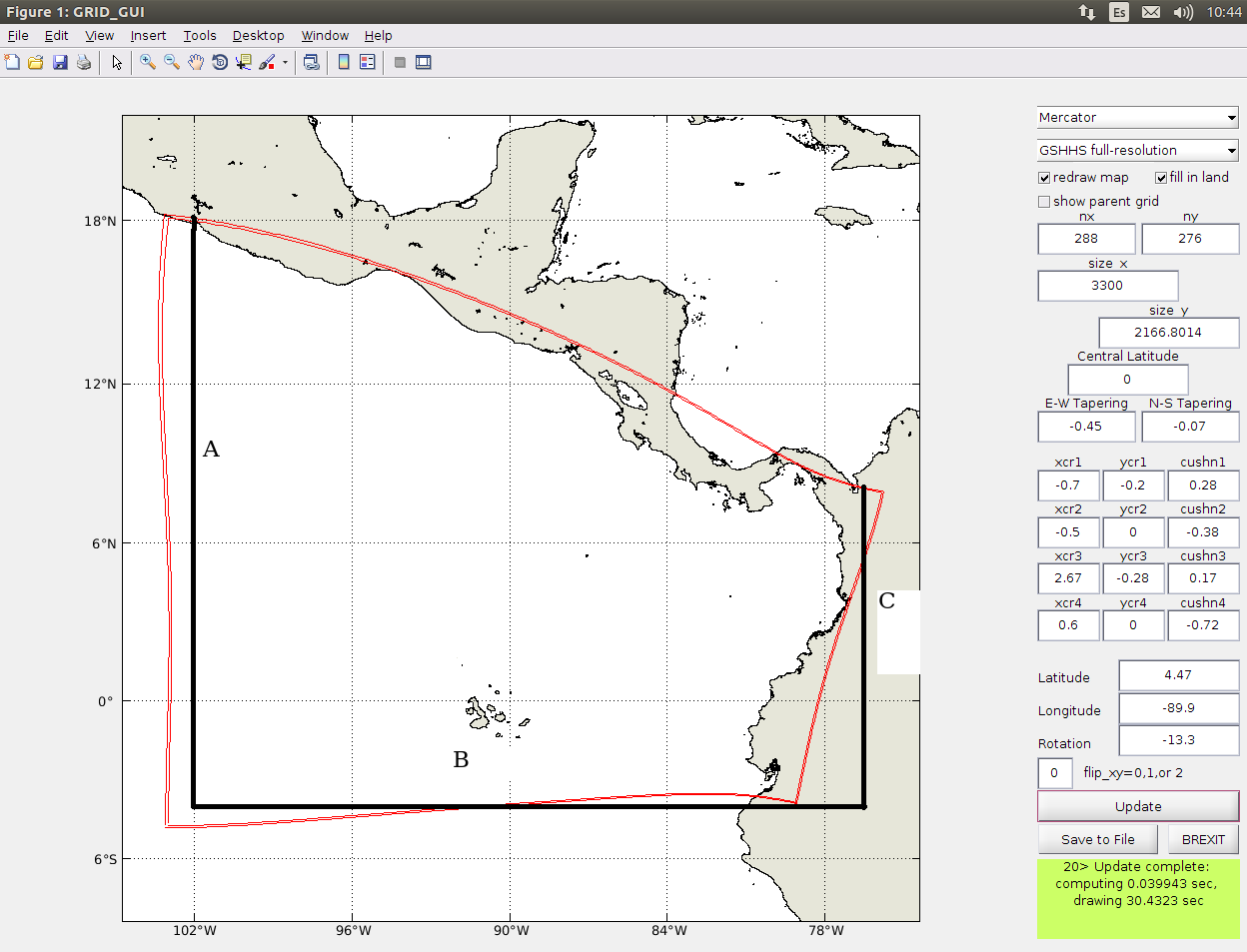
Task: Select the Rotate 3D tool
Action: point(220,63)
